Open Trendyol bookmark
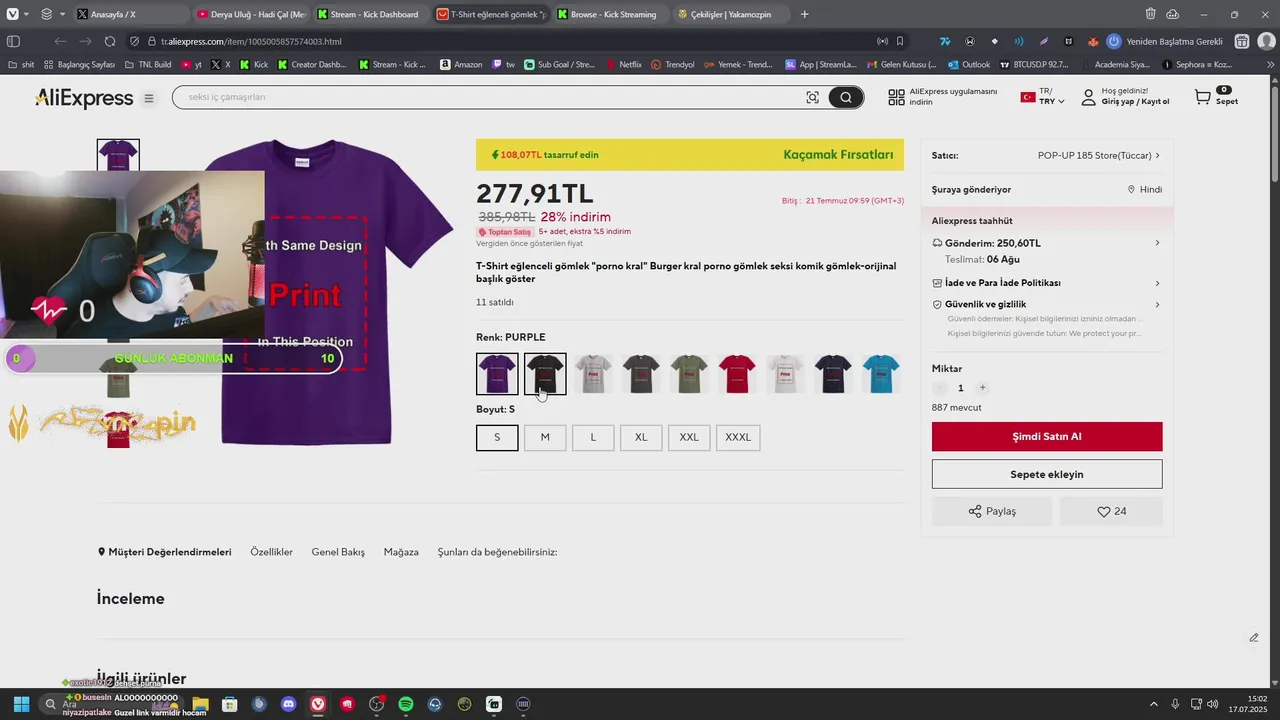Image resolution: width=1280 pixels, height=720 pixels. [672, 64]
